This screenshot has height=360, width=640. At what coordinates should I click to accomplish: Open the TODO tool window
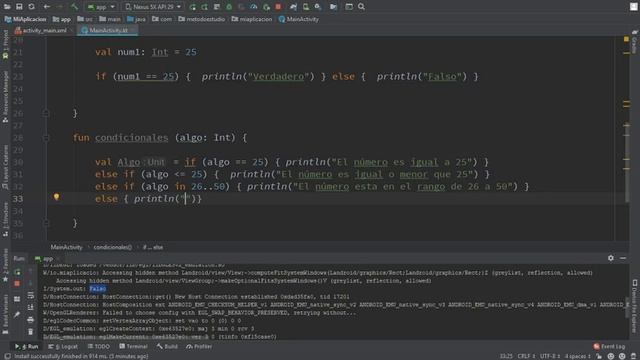99,346
